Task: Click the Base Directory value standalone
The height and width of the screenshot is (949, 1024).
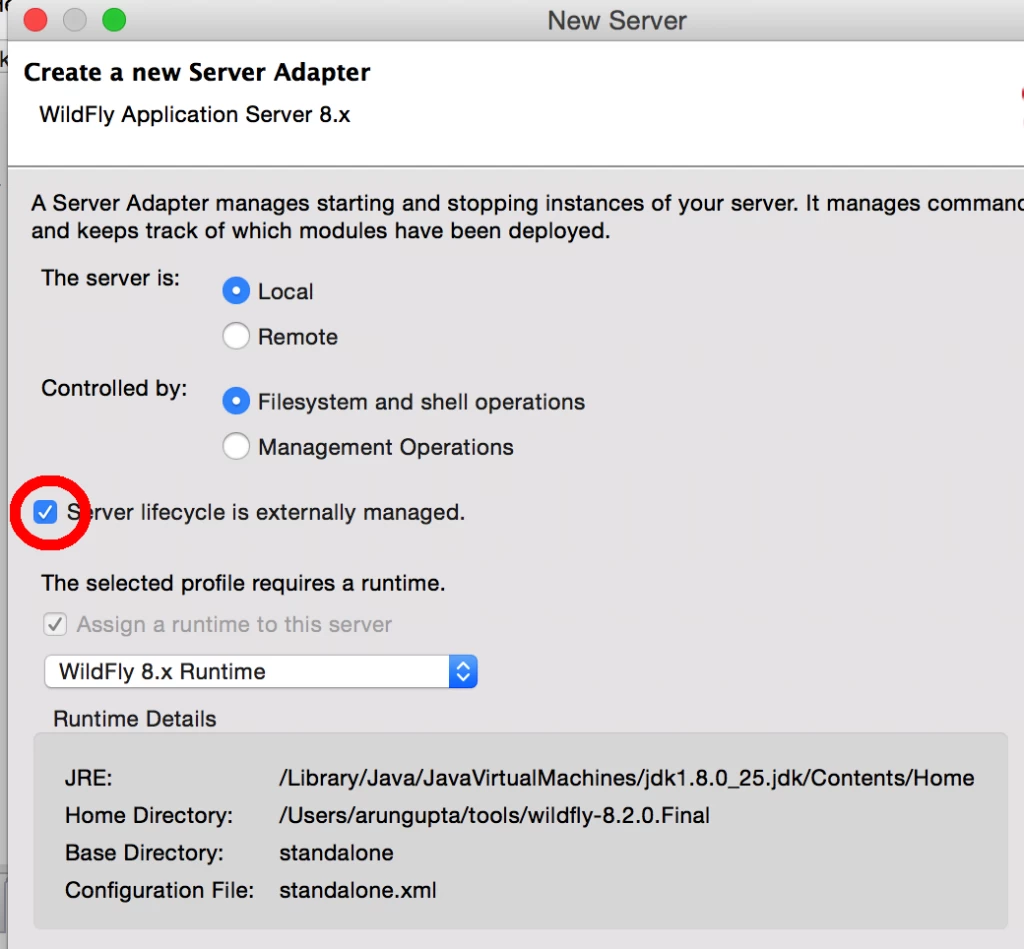Action: click(336, 852)
